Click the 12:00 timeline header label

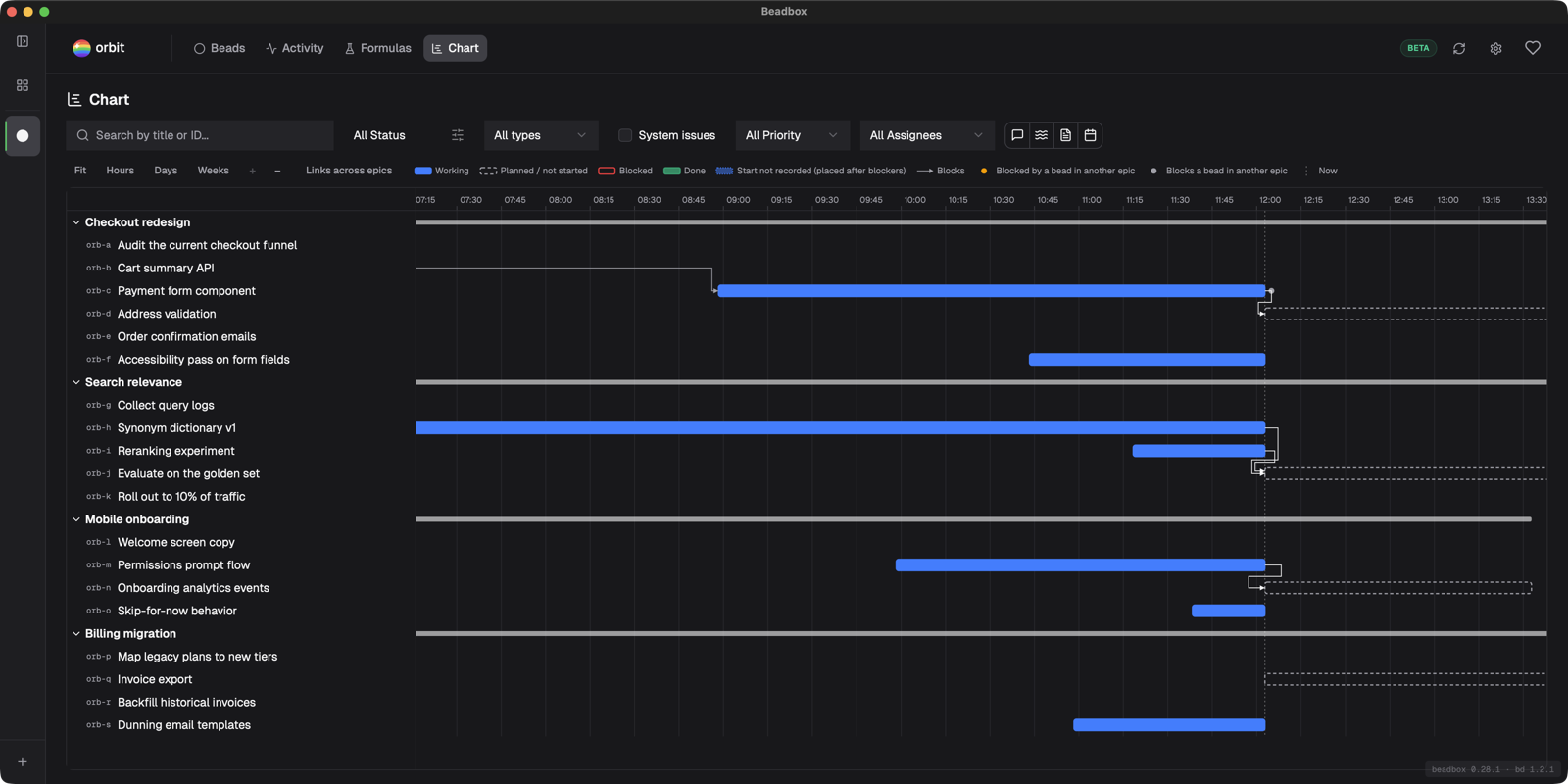(x=1270, y=200)
